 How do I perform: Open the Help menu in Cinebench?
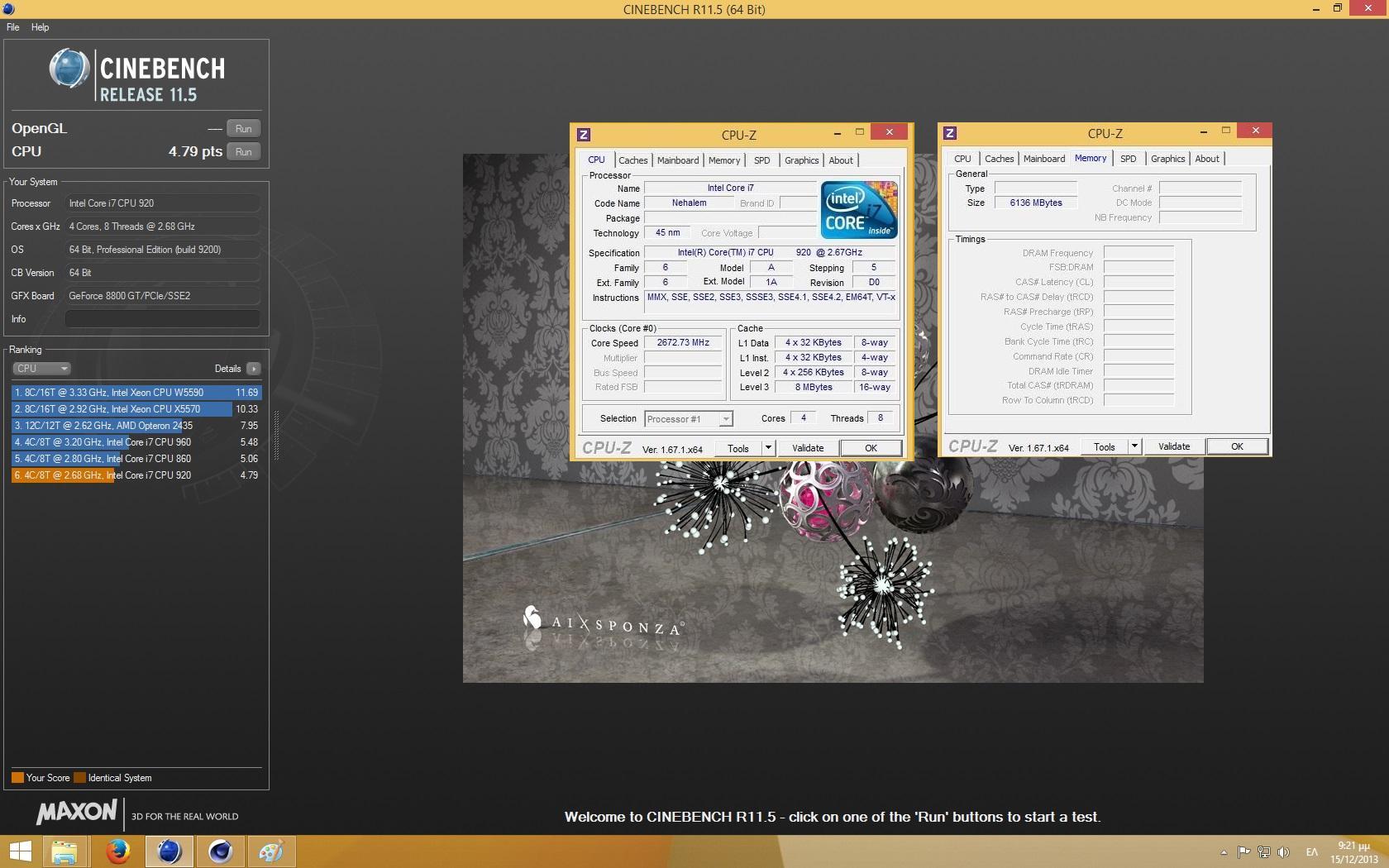[x=40, y=27]
